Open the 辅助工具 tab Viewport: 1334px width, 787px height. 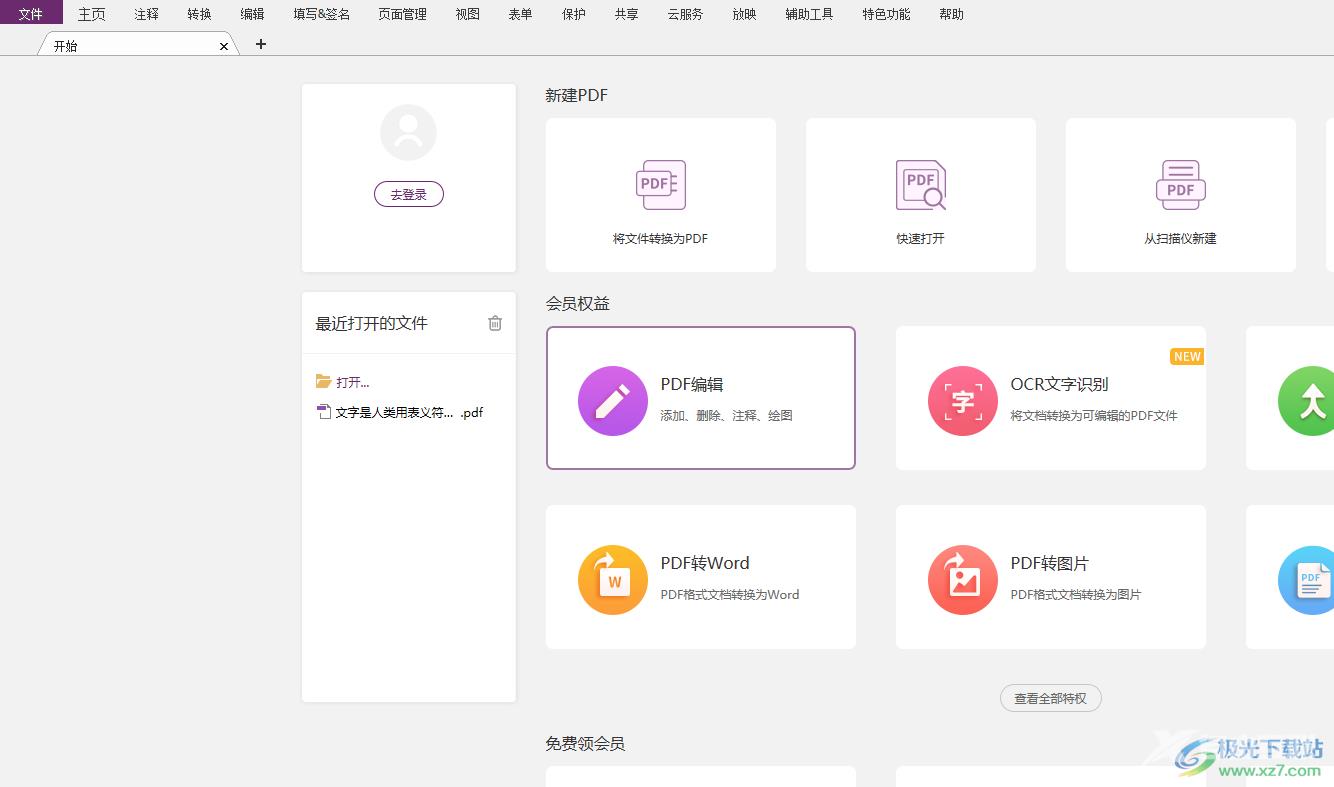tap(809, 14)
